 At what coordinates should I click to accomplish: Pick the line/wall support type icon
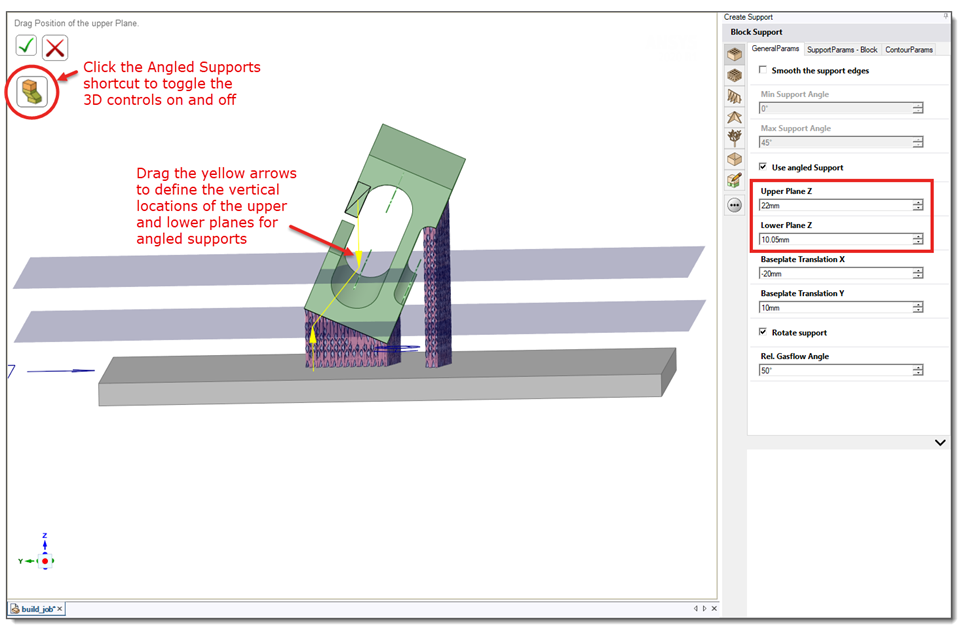(x=735, y=96)
